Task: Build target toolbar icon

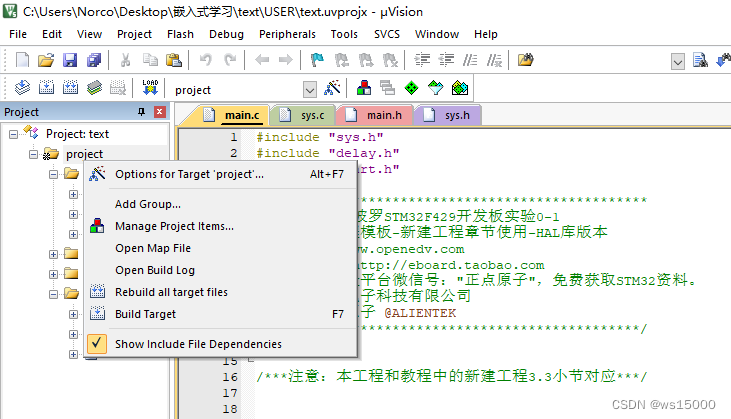Action: (x=46, y=87)
